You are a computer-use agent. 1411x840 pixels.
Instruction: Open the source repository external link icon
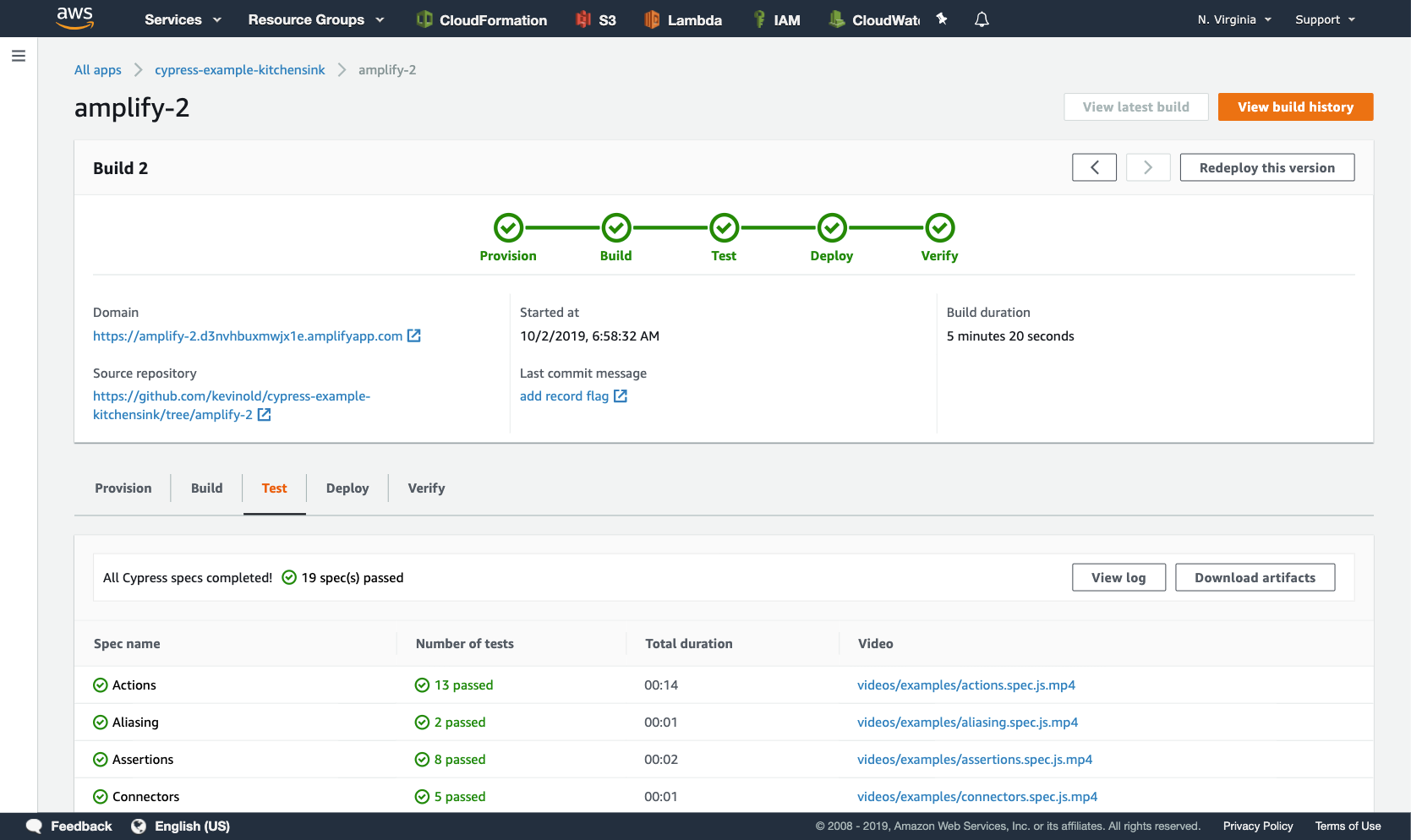[x=265, y=415]
